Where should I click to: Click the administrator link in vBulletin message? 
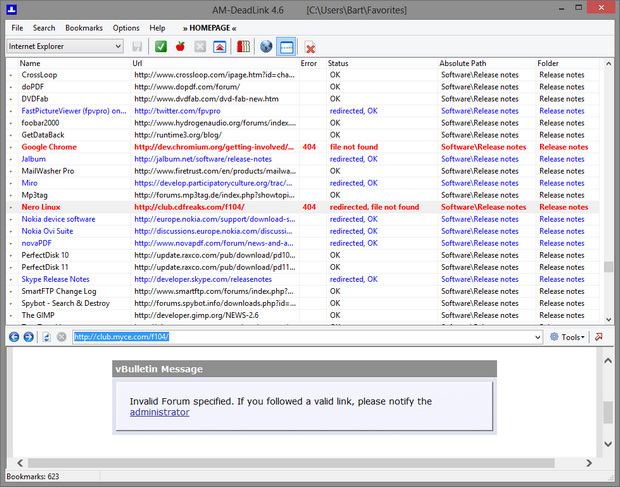pos(159,412)
